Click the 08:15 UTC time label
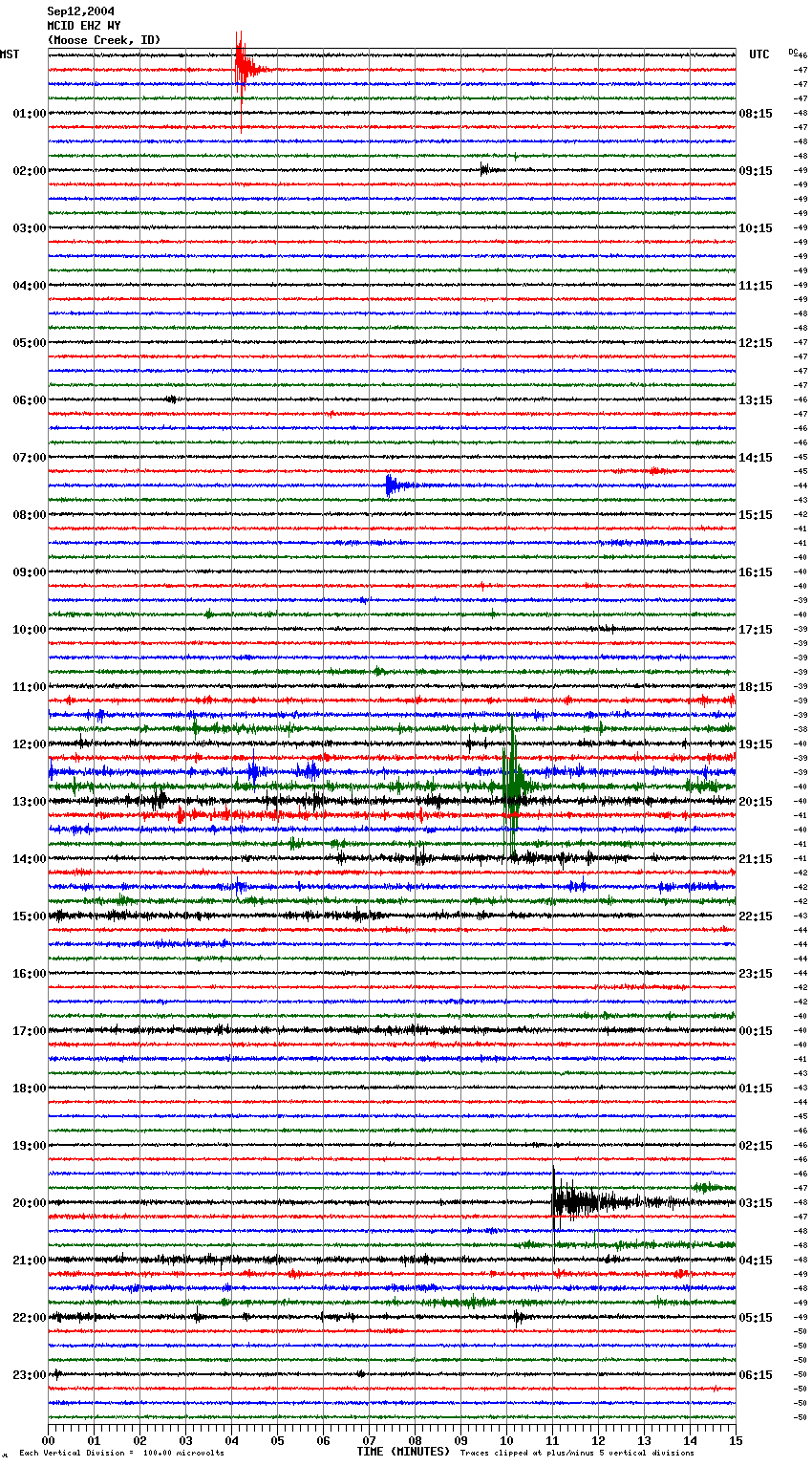This screenshot has height=1466, width=812. tap(756, 114)
